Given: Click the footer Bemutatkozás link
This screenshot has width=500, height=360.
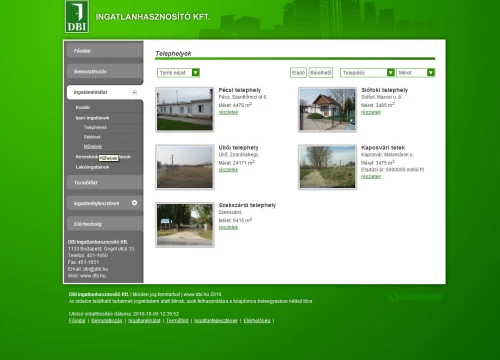Looking at the screenshot, I should click(x=107, y=321).
